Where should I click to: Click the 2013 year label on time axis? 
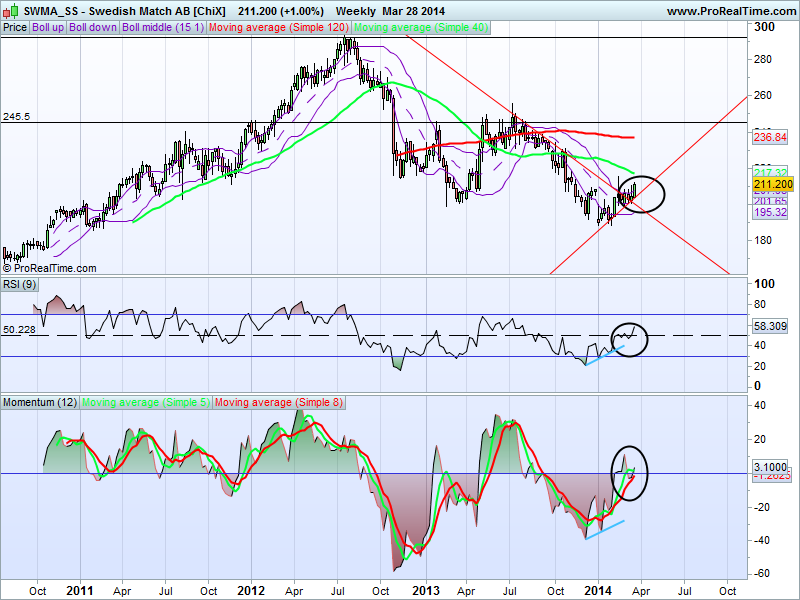[426, 591]
